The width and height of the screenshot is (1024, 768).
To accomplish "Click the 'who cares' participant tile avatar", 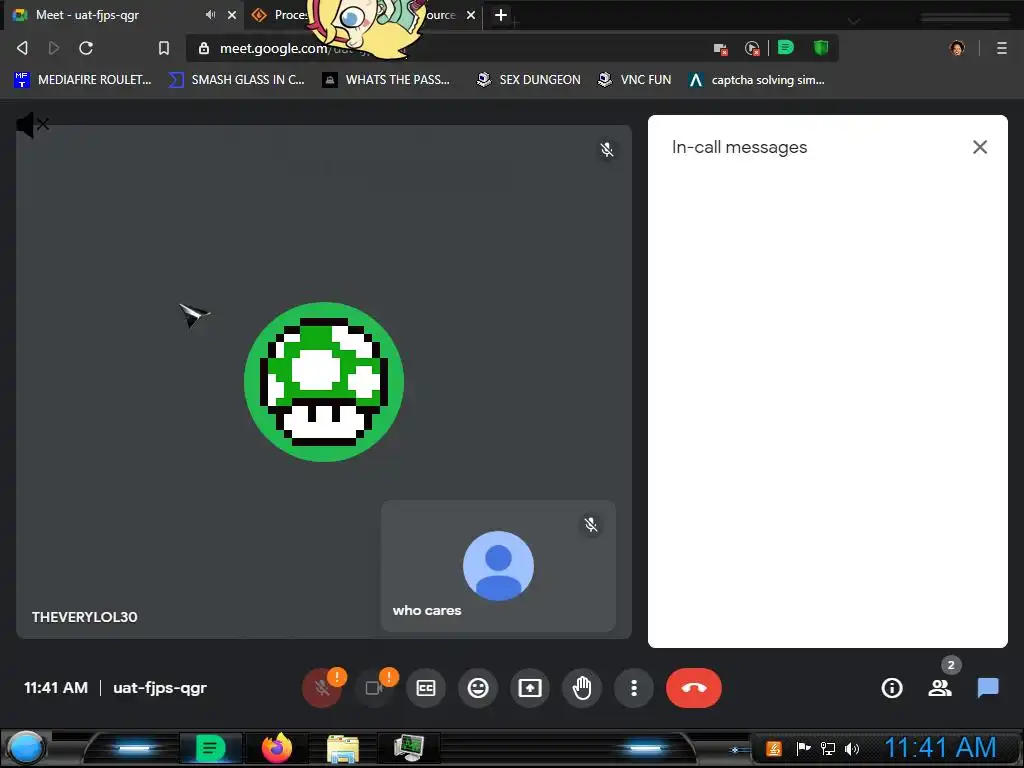I will point(498,566).
